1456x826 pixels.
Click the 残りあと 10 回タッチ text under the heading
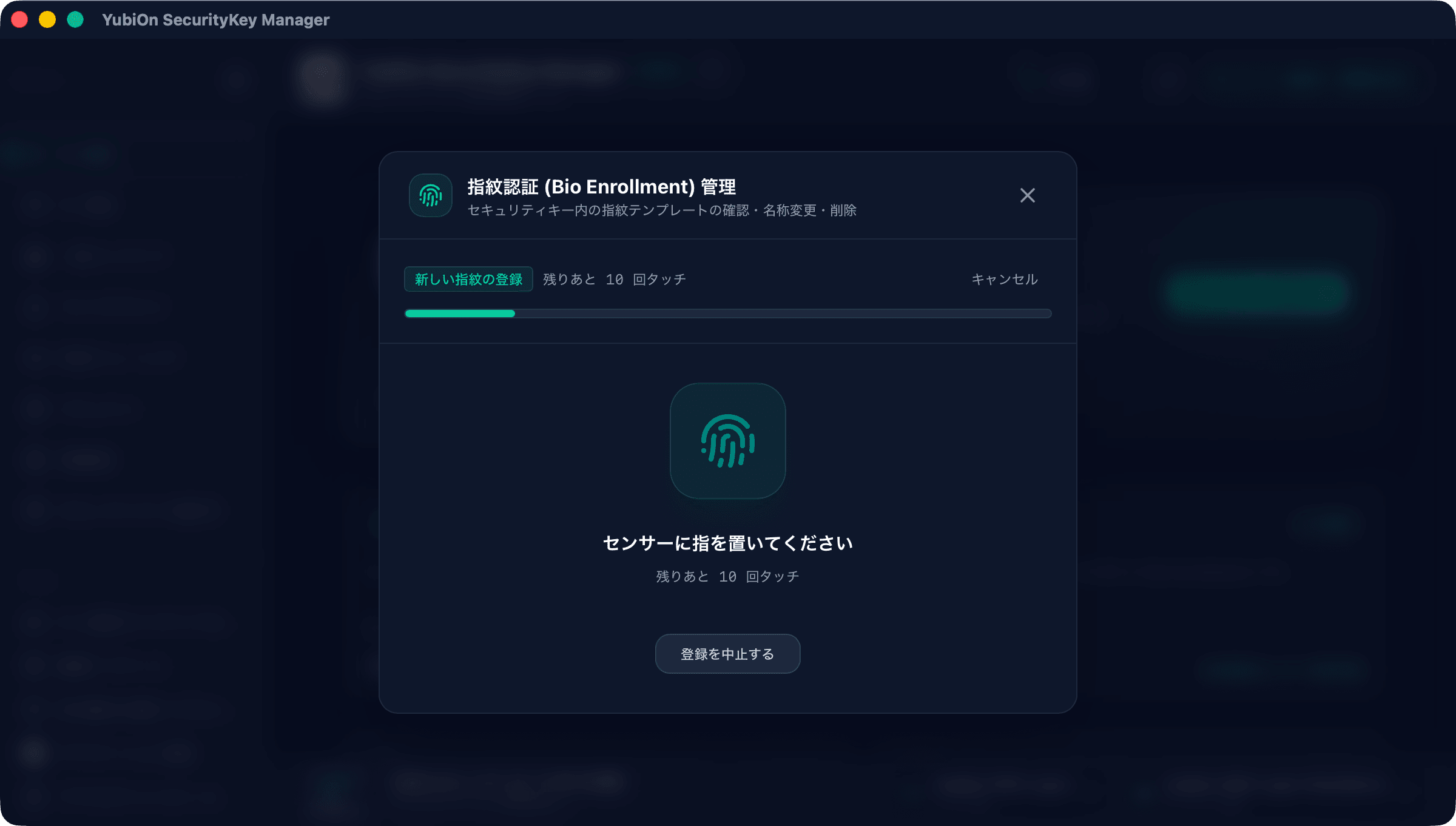pos(727,576)
